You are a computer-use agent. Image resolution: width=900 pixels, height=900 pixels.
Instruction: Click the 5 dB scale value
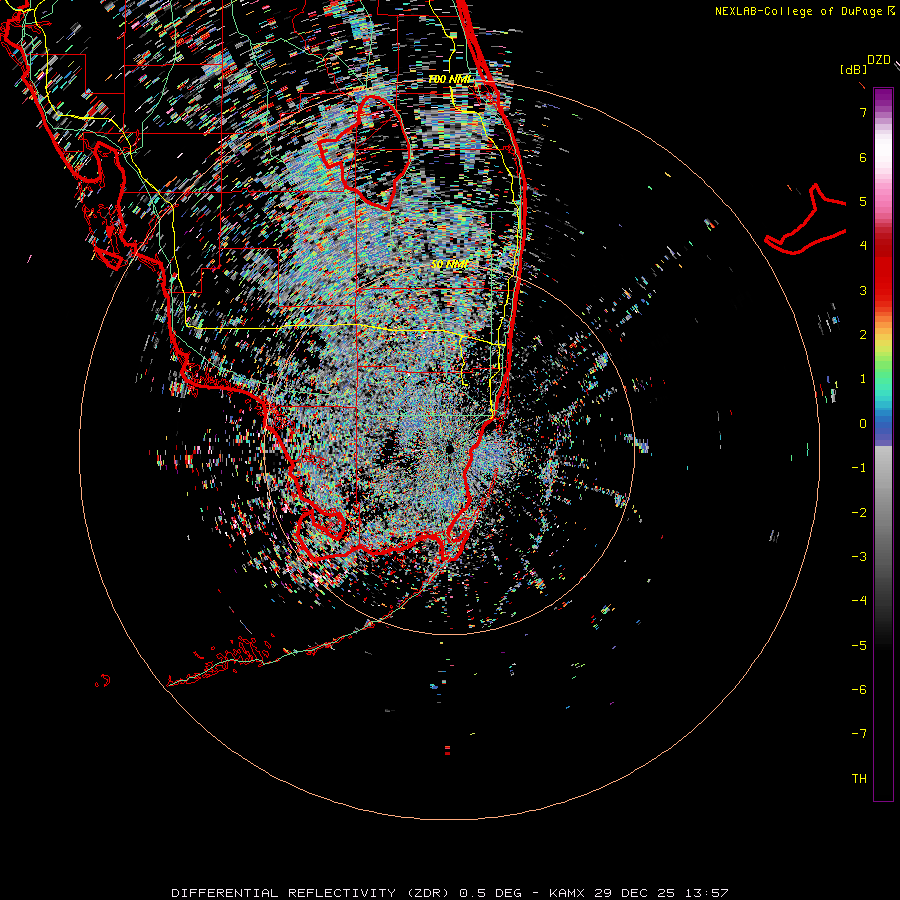(x=863, y=201)
